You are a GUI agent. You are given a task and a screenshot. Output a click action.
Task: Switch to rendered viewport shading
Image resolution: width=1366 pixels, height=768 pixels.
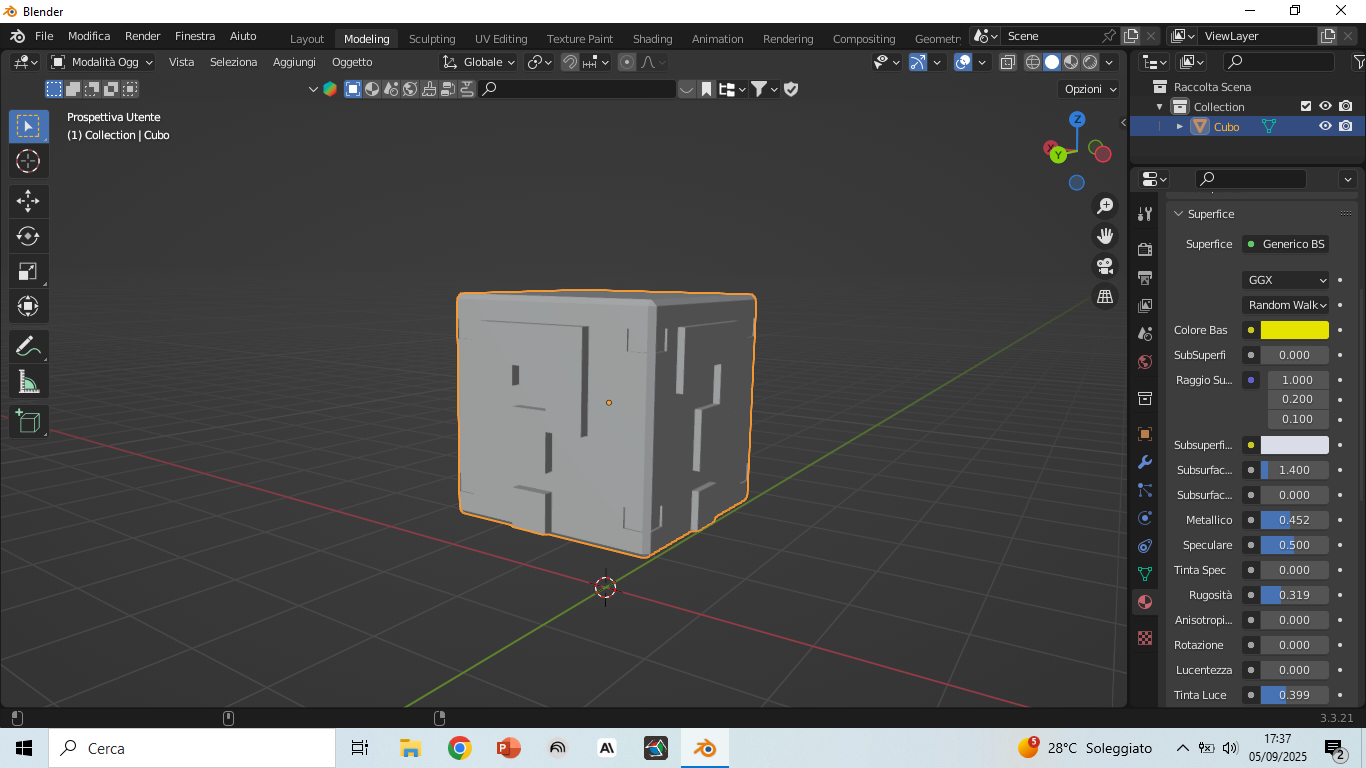1090,62
